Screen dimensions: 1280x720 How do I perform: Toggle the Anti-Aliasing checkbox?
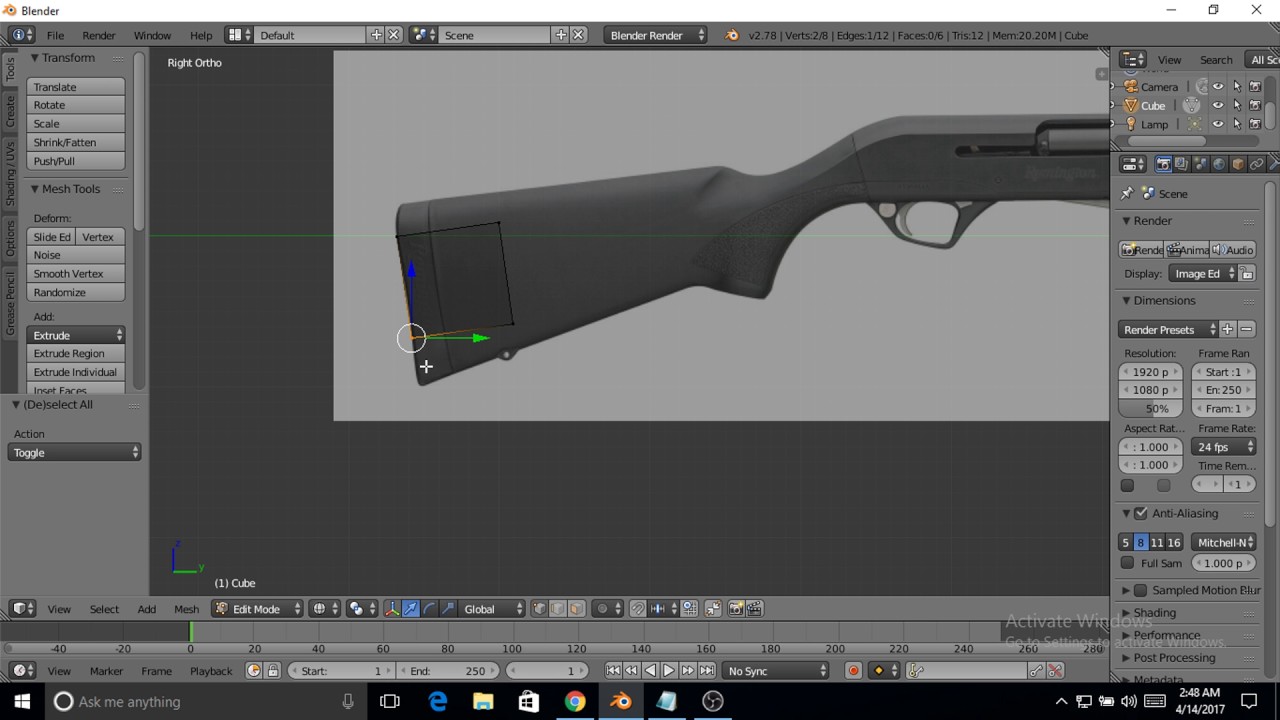coord(1141,514)
